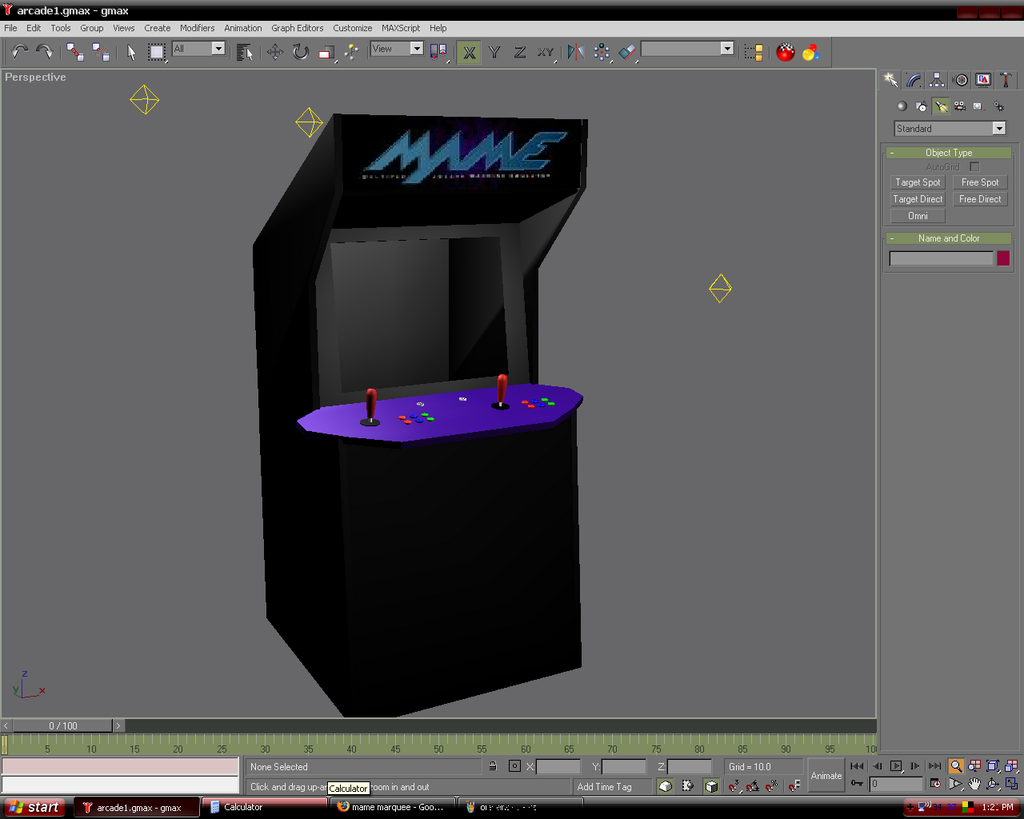Image resolution: width=1024 pixels, height=819 pixels.
Task: Click the Mirror Selected Objects tool
Action: [575, 52]
